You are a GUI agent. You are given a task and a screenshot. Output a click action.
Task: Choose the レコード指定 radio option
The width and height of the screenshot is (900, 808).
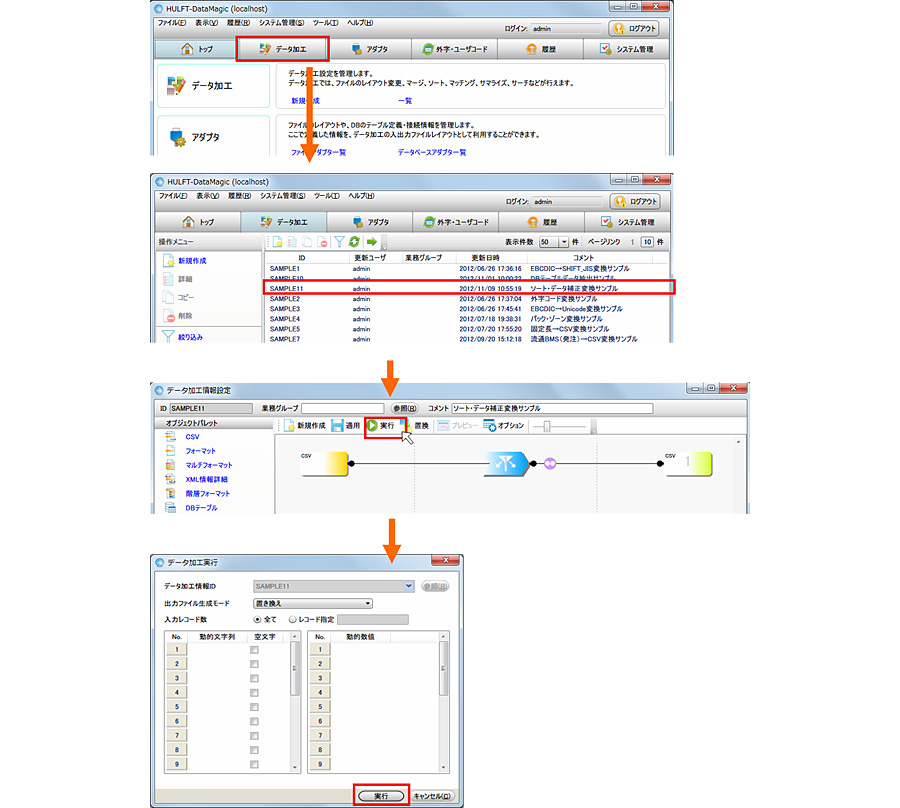pos(292,619)
